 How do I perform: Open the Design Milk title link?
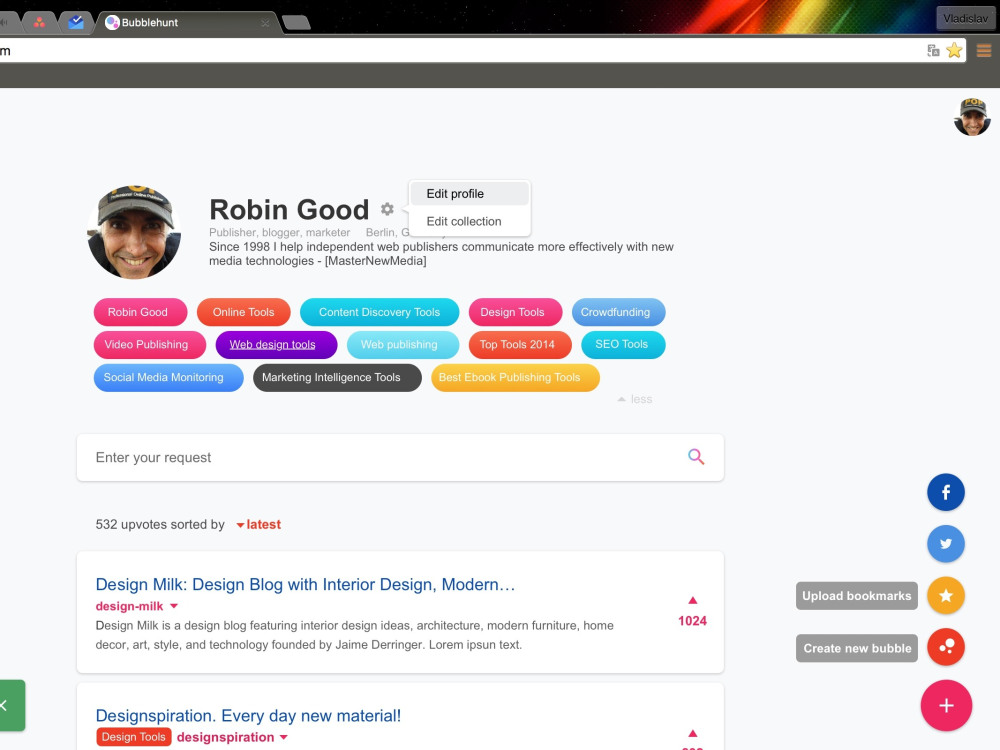(305, 584)
